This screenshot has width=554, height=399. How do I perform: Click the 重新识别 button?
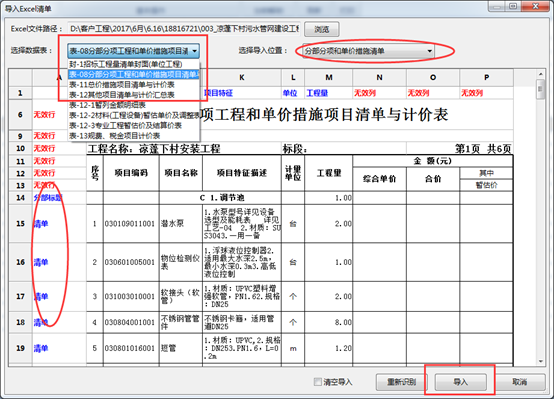(401, 382)
